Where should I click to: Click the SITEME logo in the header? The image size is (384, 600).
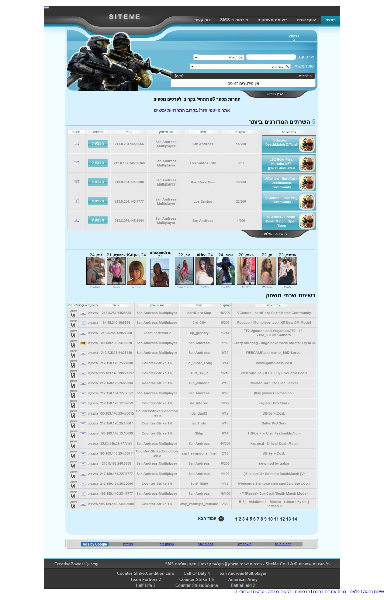(124, 17)
